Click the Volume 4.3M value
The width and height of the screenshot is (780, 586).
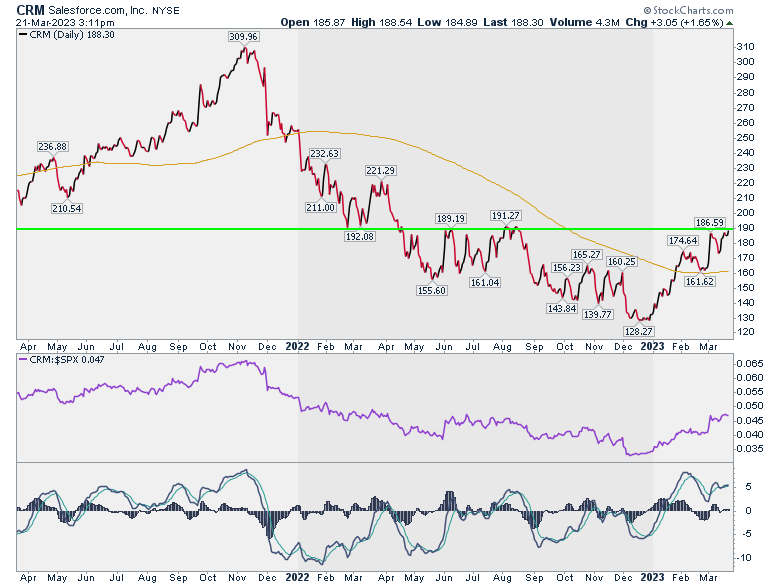585,22
